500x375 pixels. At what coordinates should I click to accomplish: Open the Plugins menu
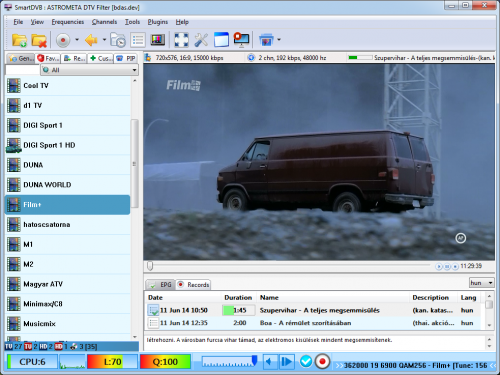coord(158,22)
